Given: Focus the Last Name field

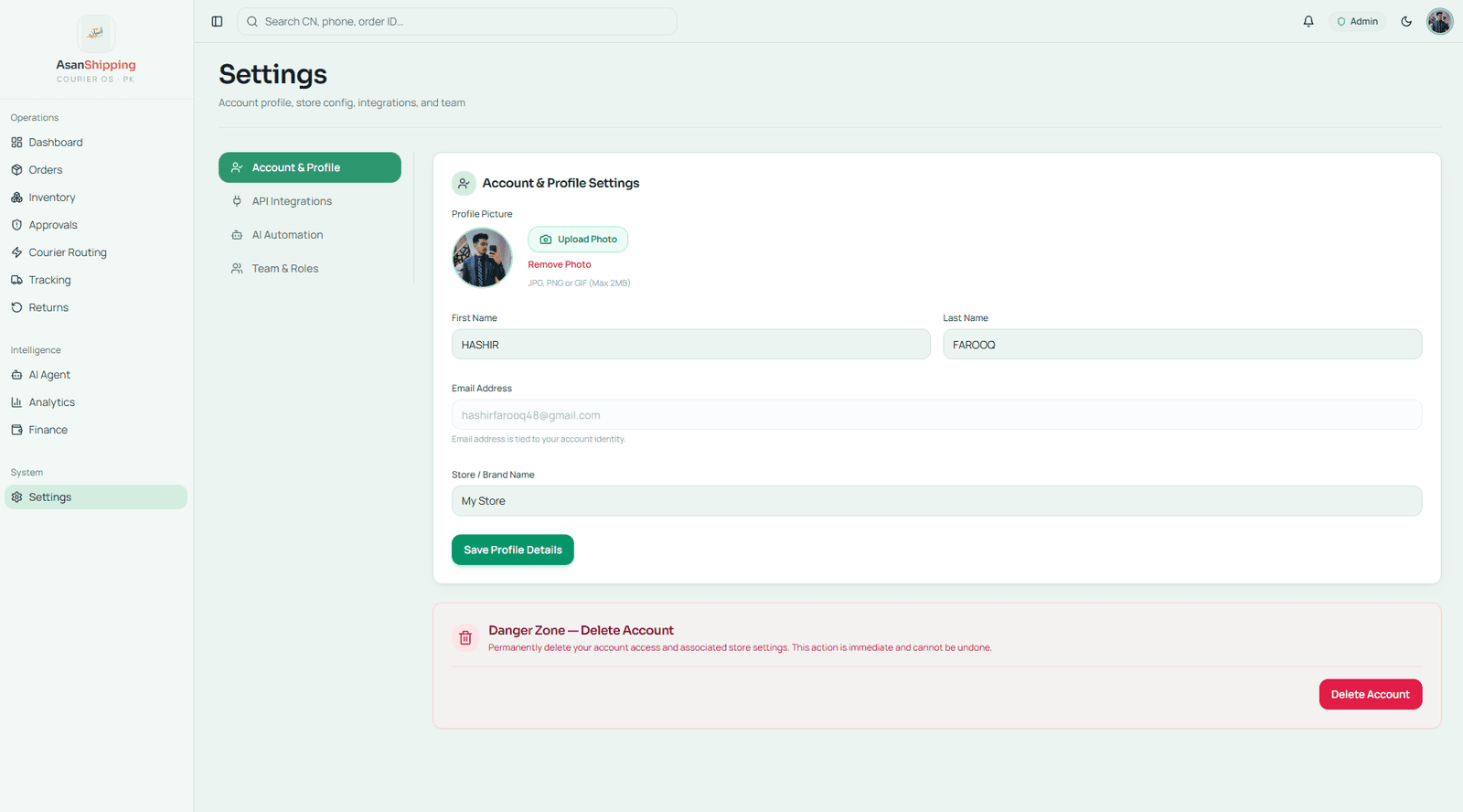Looking at the screenshot, I should [1182, 345].
